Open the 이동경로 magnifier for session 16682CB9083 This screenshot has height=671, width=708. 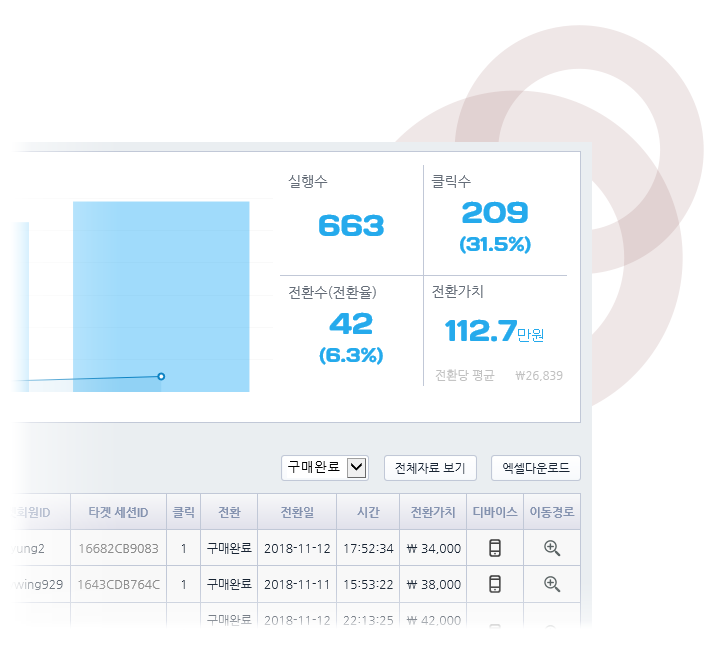click(552, 548)
